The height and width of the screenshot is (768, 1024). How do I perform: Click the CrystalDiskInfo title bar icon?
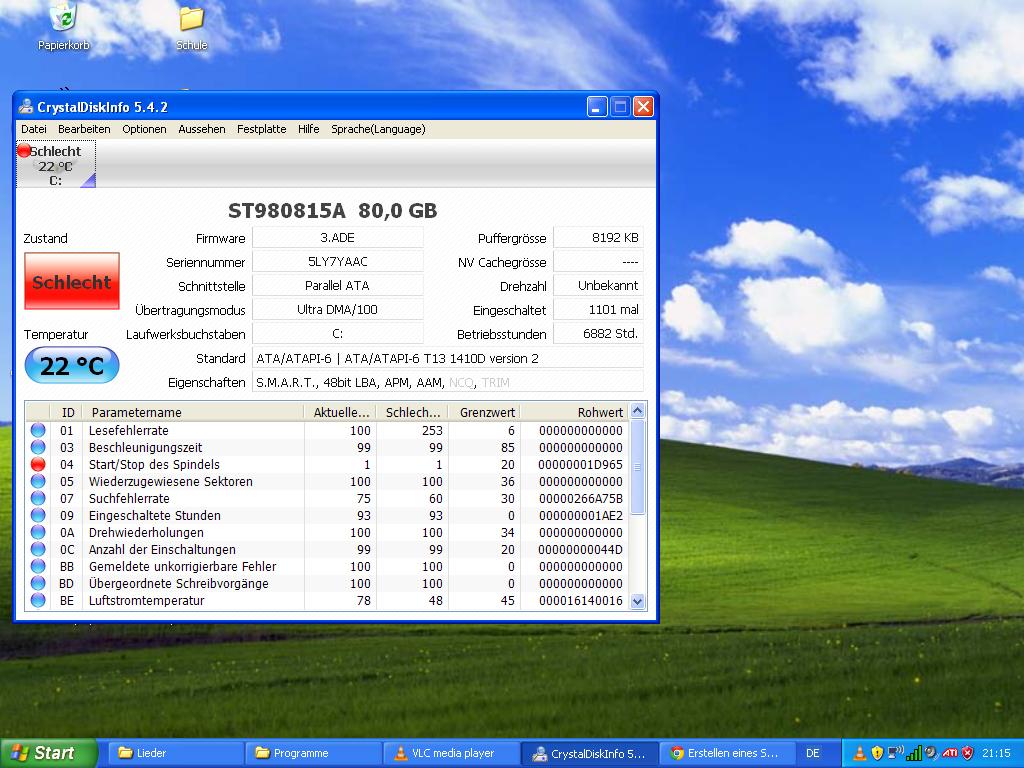(26, 106)
